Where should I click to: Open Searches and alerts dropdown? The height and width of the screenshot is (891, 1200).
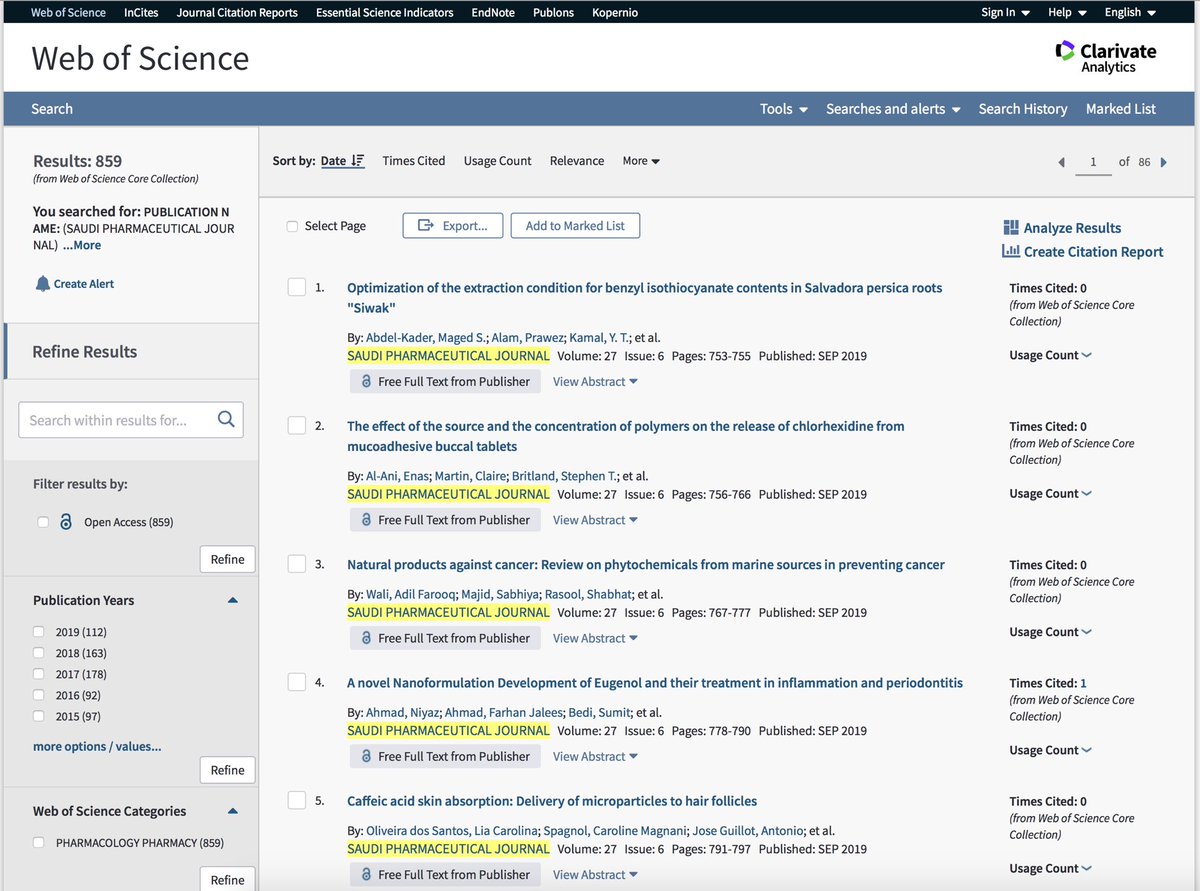(x=893, y=109)
